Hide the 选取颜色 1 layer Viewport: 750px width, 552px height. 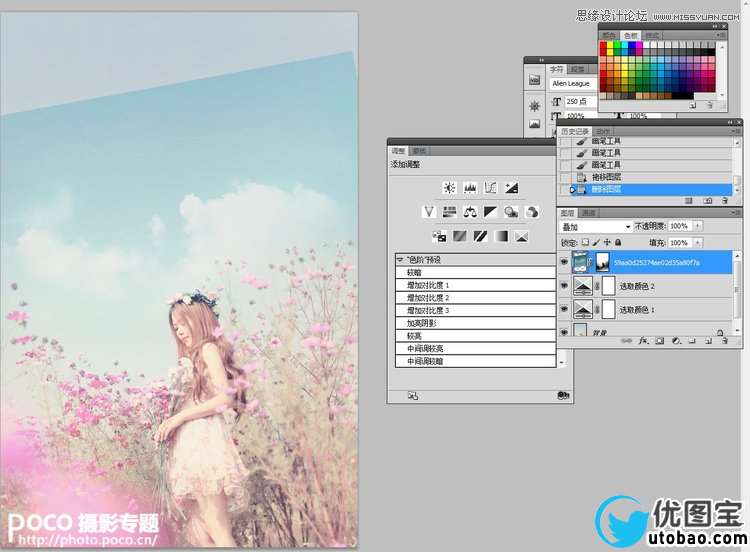(564, 309)
